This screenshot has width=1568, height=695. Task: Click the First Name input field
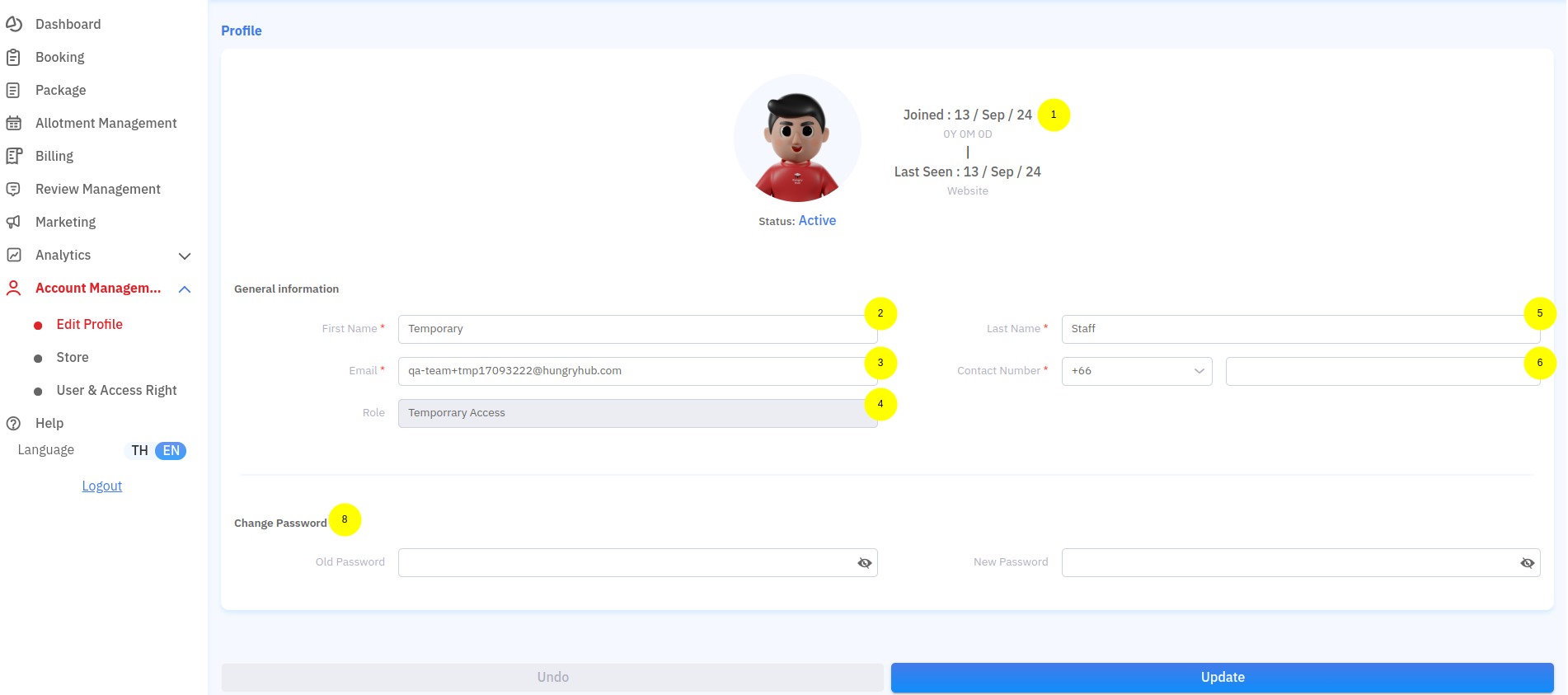click(631, 329)
